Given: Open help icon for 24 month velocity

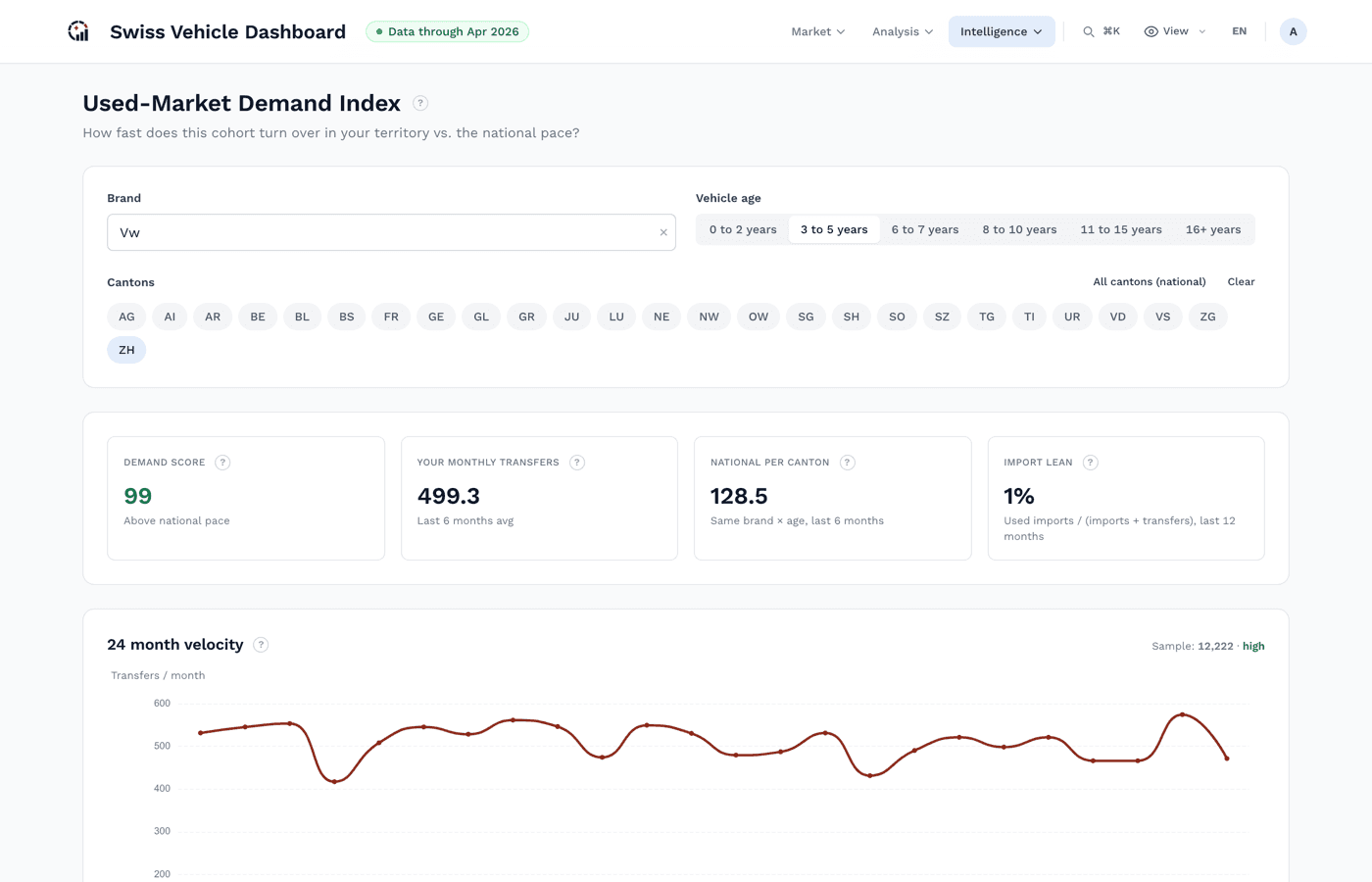Looking at the screenshot, I should pyautogui.click(x=261, y=645).
